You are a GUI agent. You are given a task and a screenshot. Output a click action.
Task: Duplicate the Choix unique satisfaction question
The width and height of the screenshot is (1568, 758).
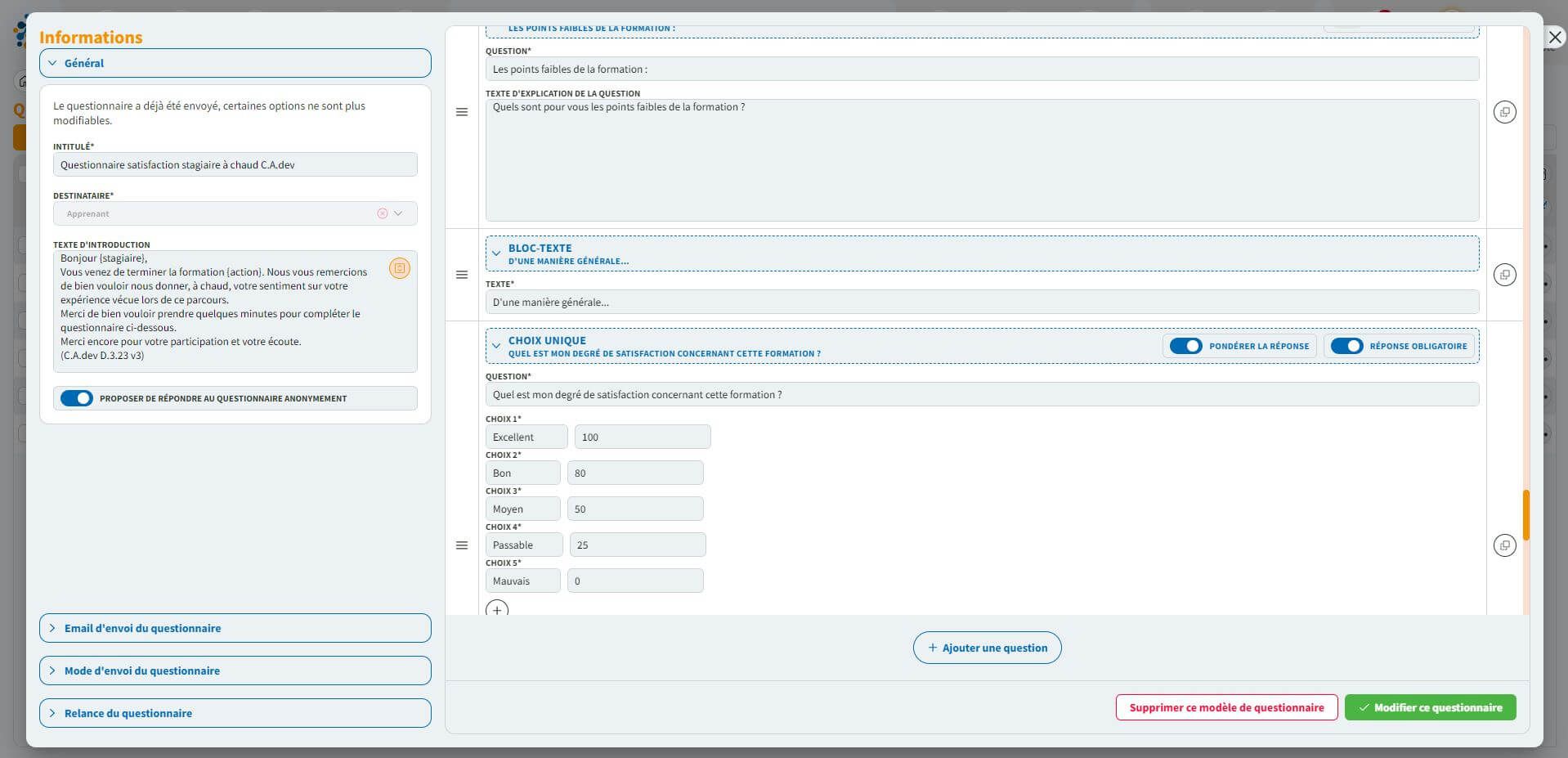point(1504,545)
